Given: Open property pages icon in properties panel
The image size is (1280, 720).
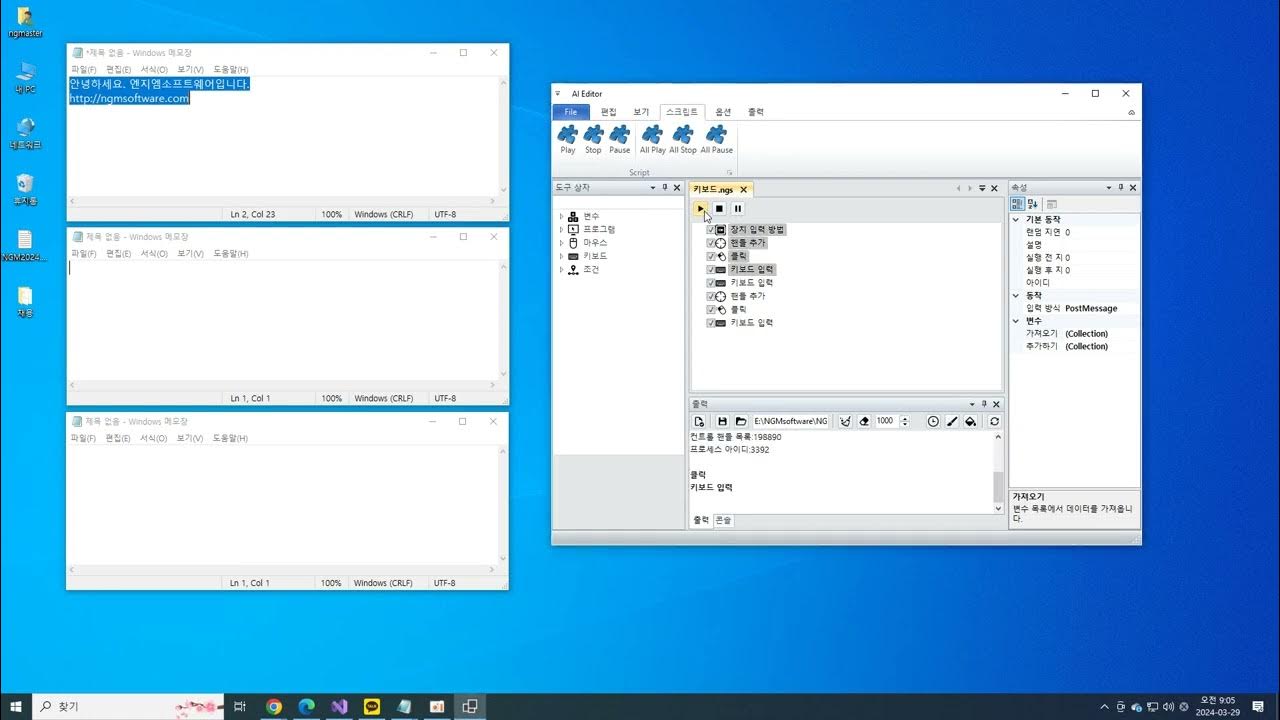Looking at the screenshot, I should pos(1052,204).
